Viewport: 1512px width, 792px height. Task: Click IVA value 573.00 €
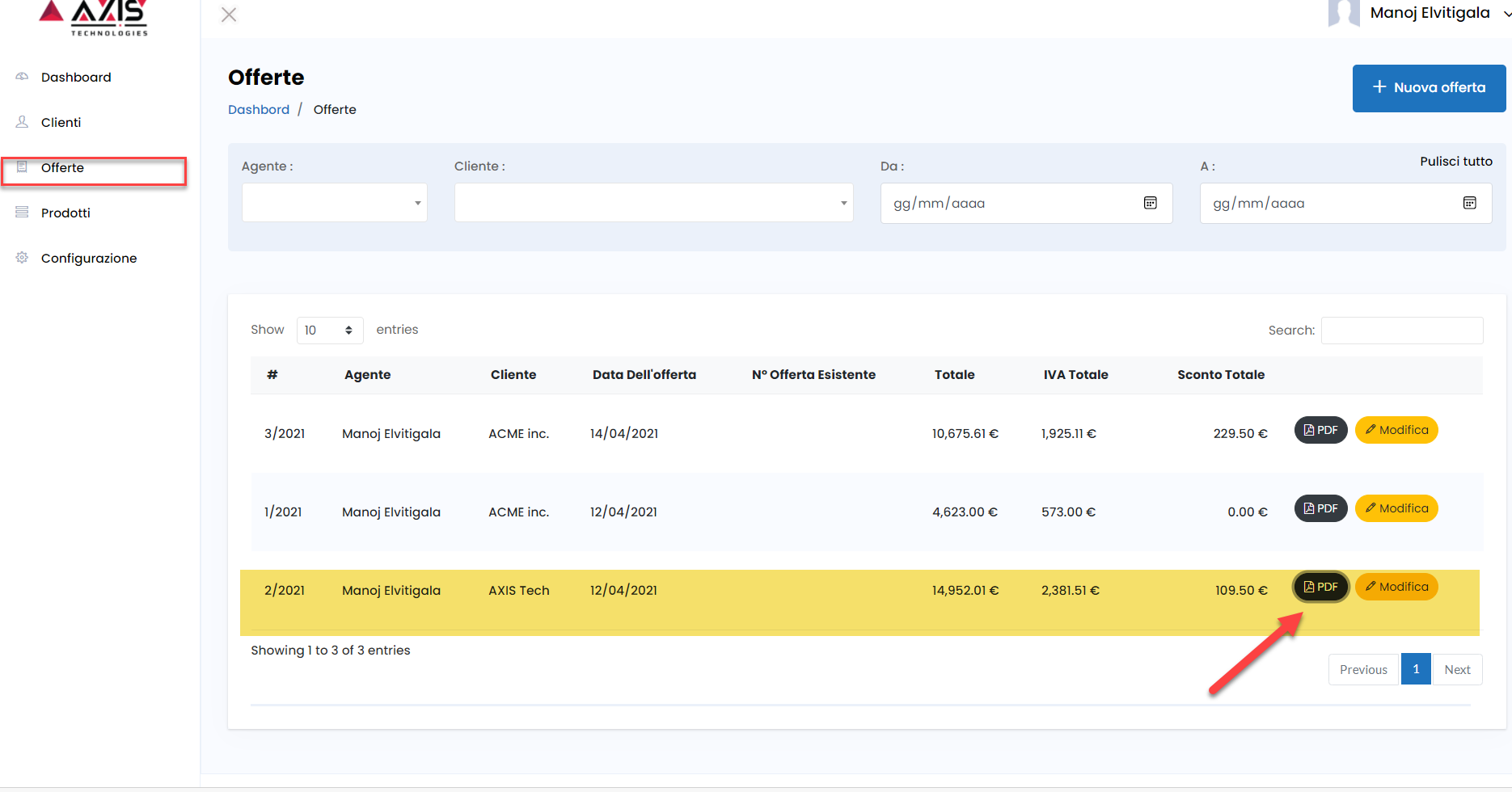(1068, 512)
